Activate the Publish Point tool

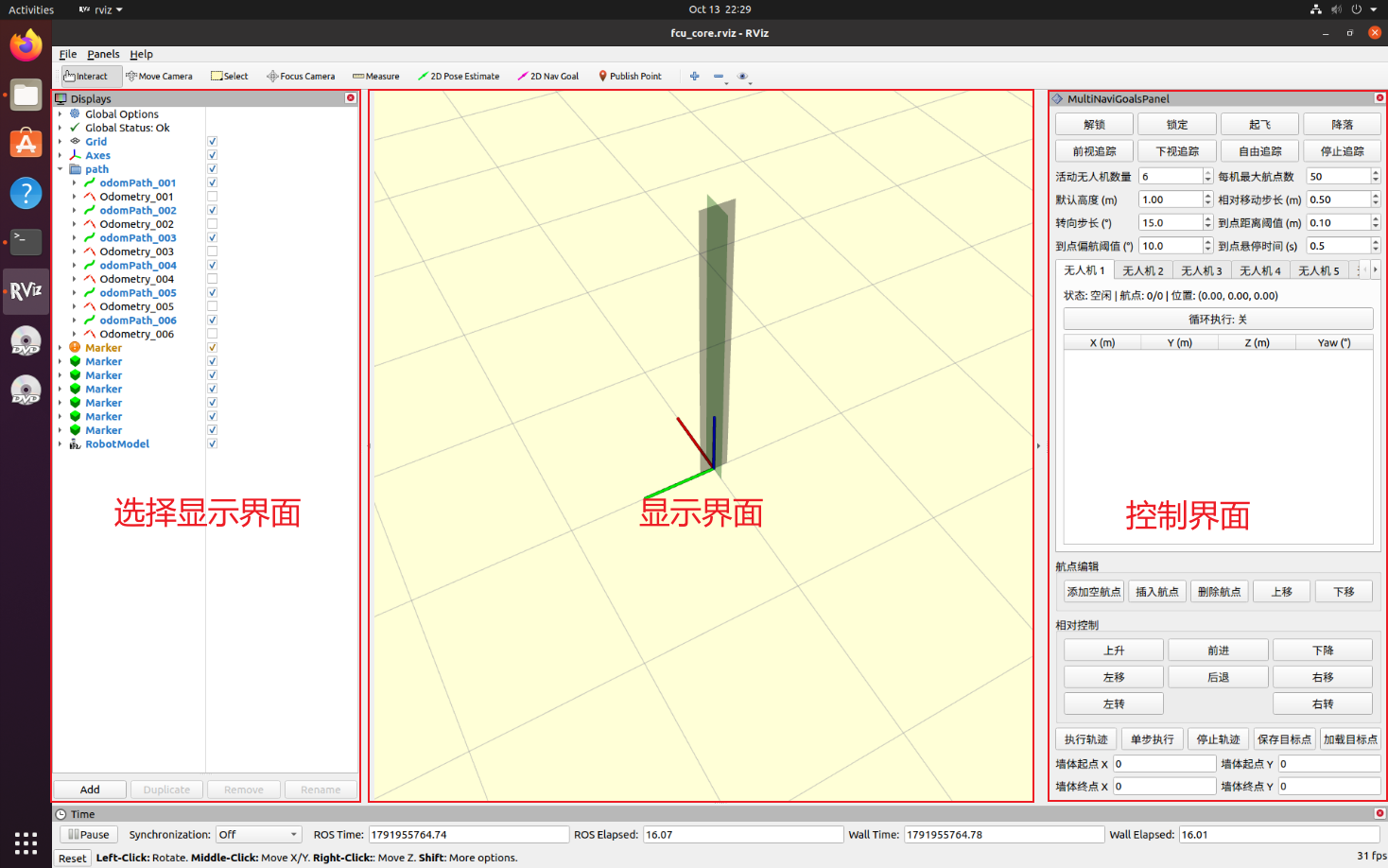[630, 77]
